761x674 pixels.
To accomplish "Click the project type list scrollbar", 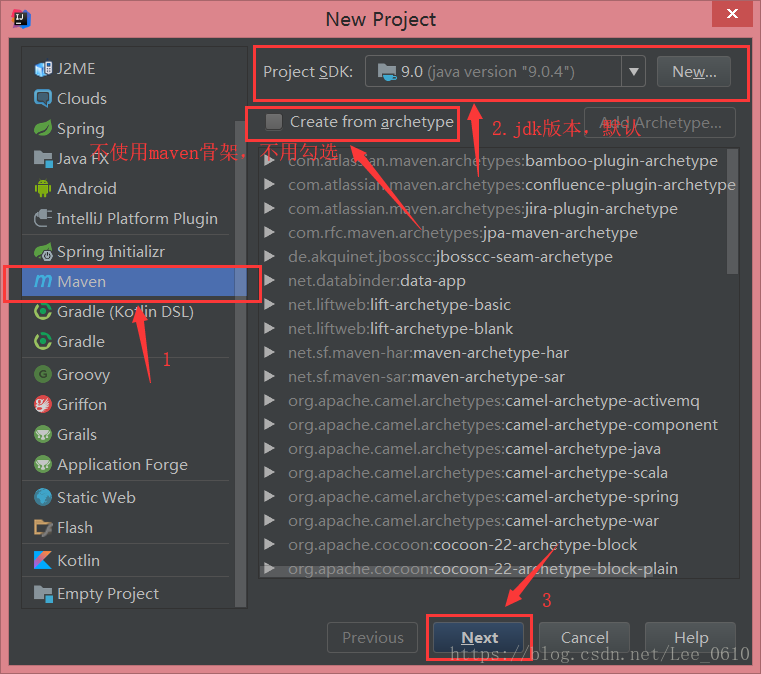I will pyautogui.click(x=240, y=364).
